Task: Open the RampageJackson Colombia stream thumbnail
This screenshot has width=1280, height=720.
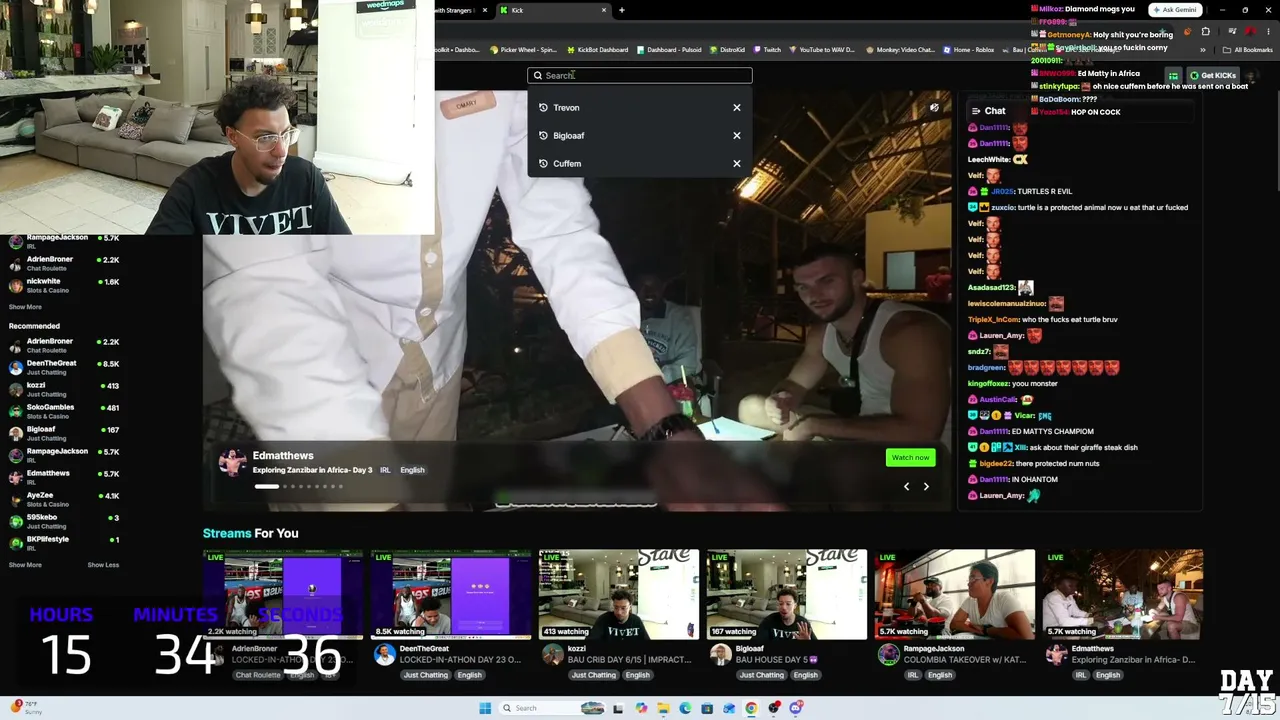Action: [x=955, y=594]
